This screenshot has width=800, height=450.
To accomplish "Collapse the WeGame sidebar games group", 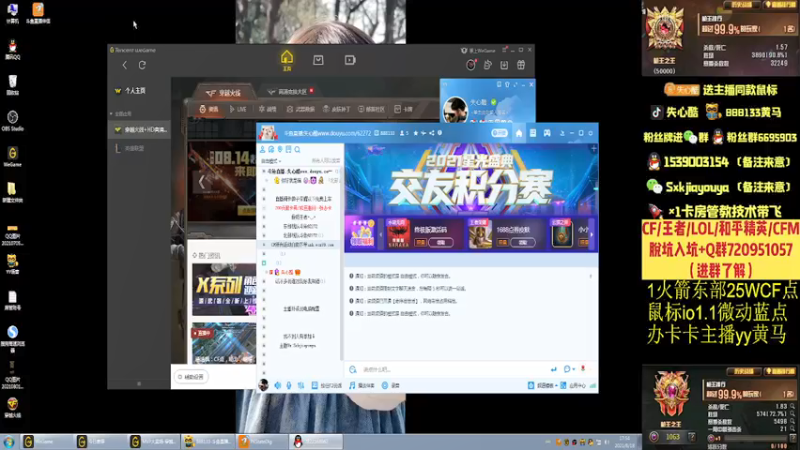I will point(112,114).
